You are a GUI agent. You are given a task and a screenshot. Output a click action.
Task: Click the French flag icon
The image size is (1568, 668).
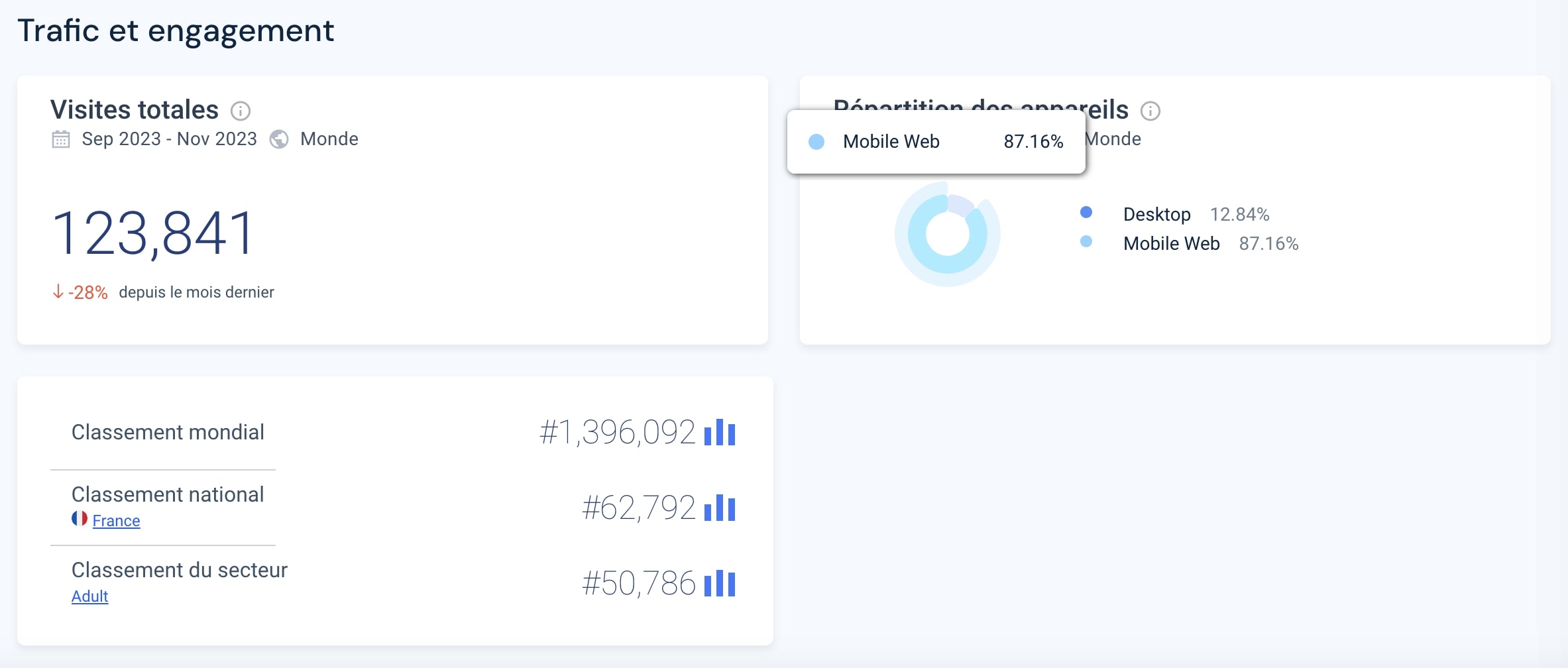(80, 519)
